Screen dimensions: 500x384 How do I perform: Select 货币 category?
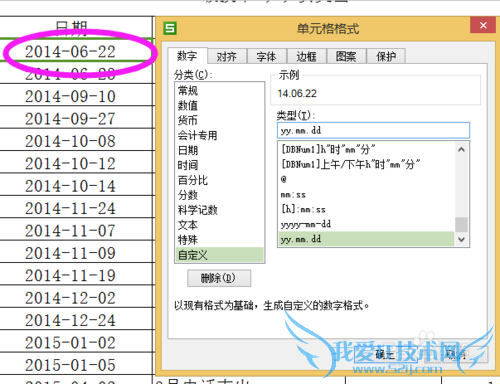coord(219,120)
